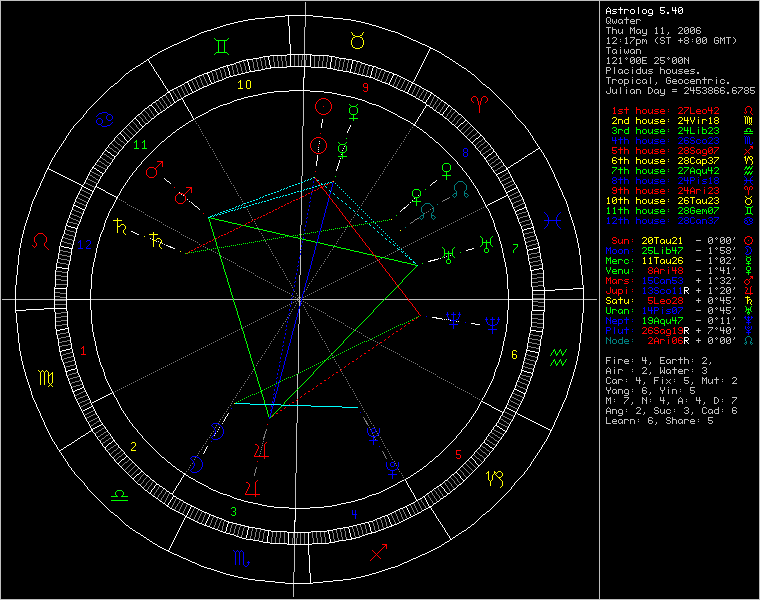Select the 'Car: 4, Fix: 5, Mut: 2' line

pos(671,380)
